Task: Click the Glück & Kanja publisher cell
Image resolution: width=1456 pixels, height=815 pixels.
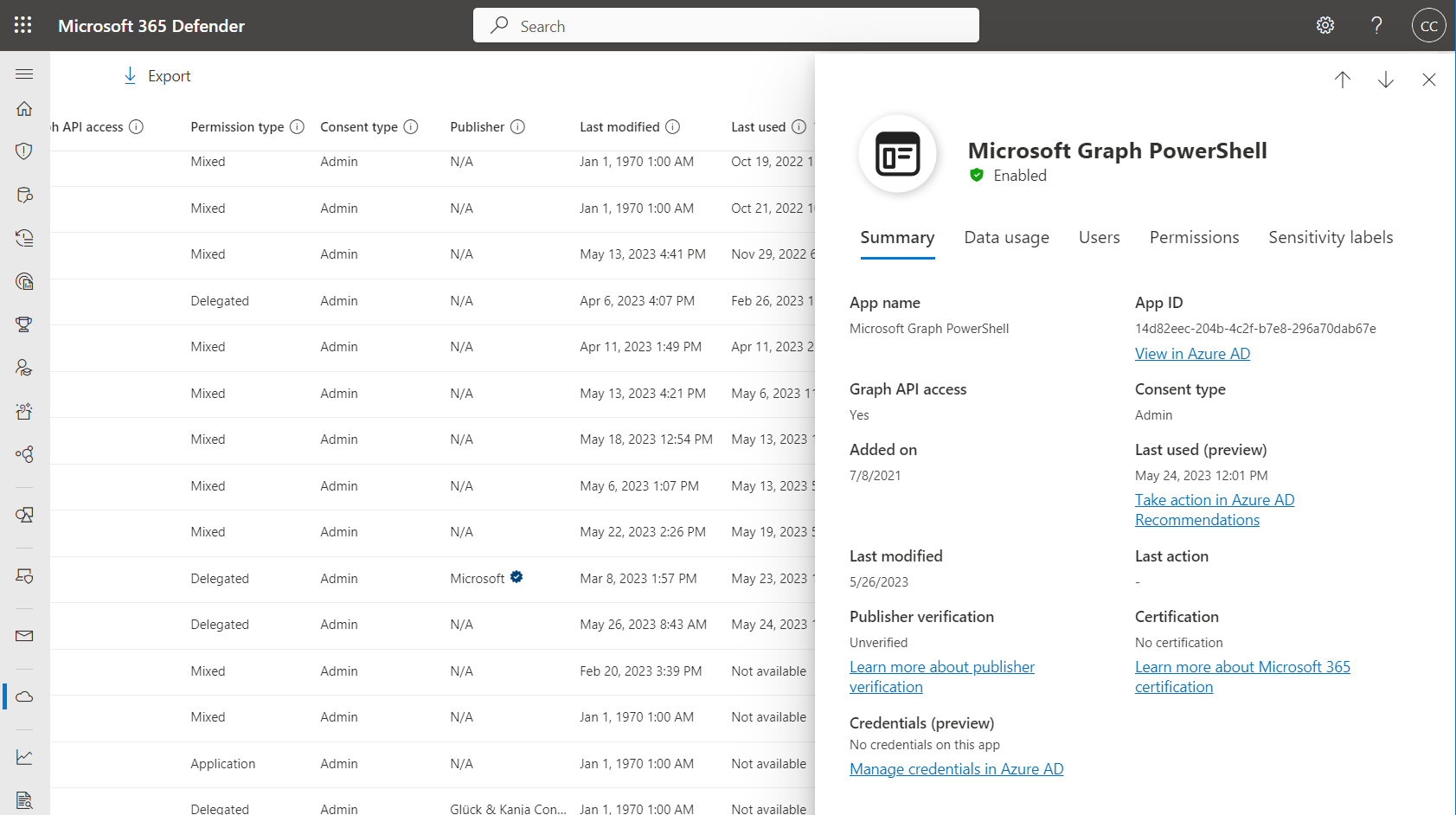Action: click(508, 809)
